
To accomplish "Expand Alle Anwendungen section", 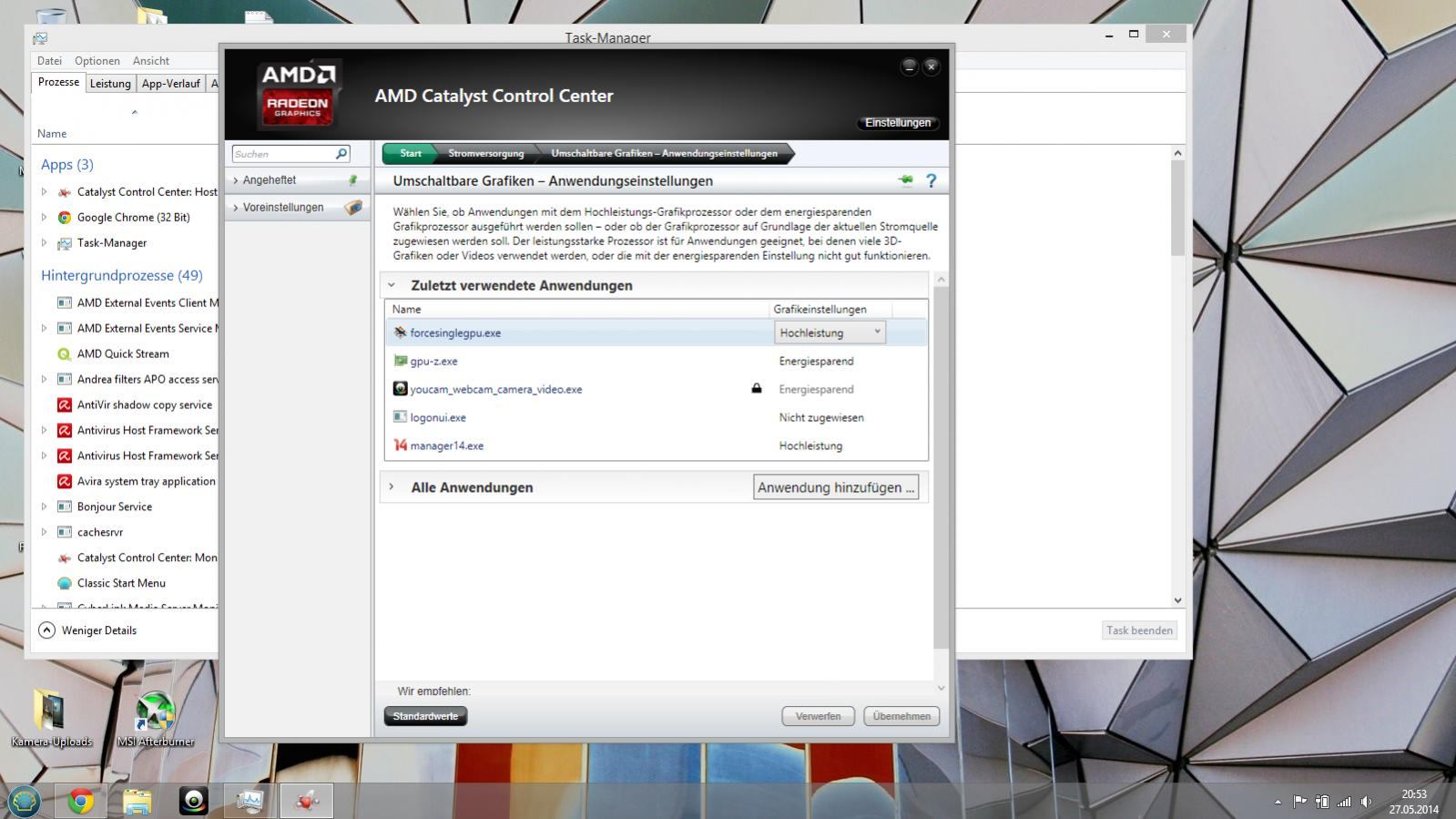I will click(392, 487).
